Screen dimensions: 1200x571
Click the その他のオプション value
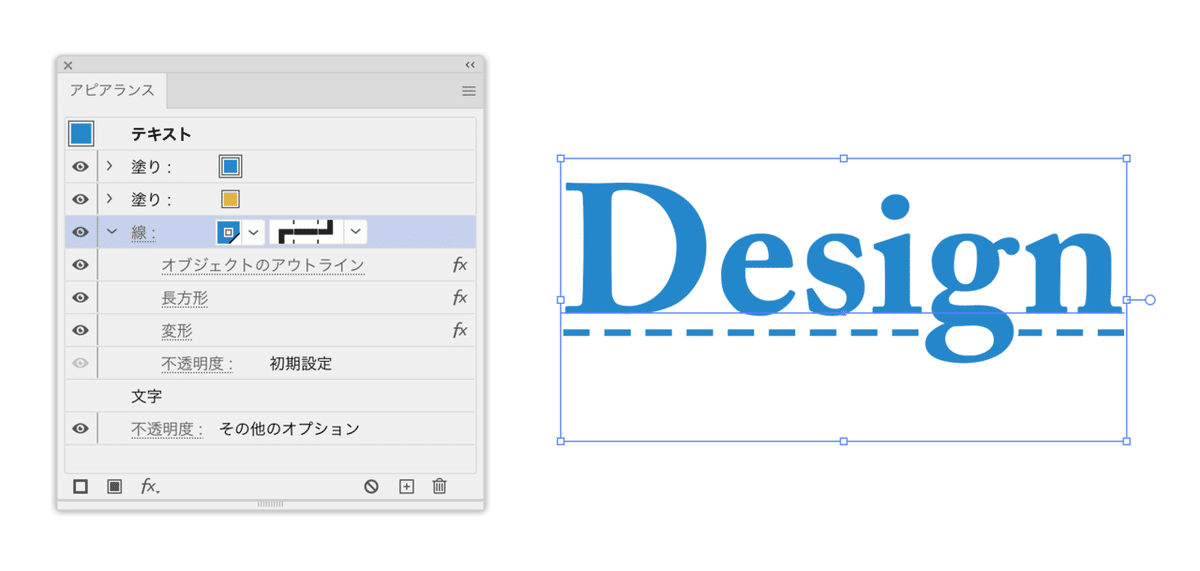289,429
